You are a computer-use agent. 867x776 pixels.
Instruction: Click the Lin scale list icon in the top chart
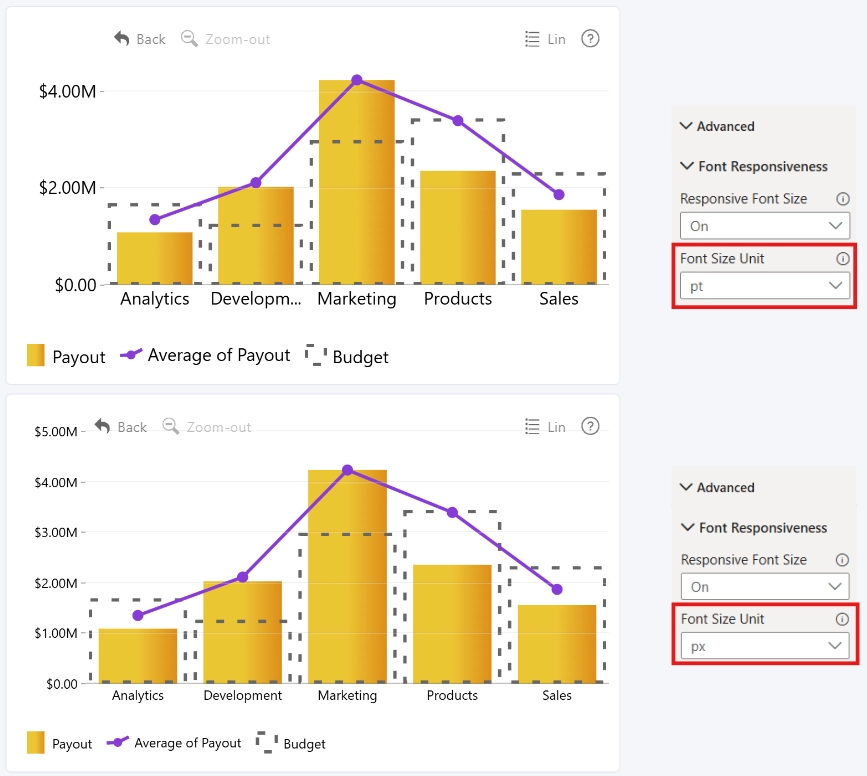tap(532, 39)
